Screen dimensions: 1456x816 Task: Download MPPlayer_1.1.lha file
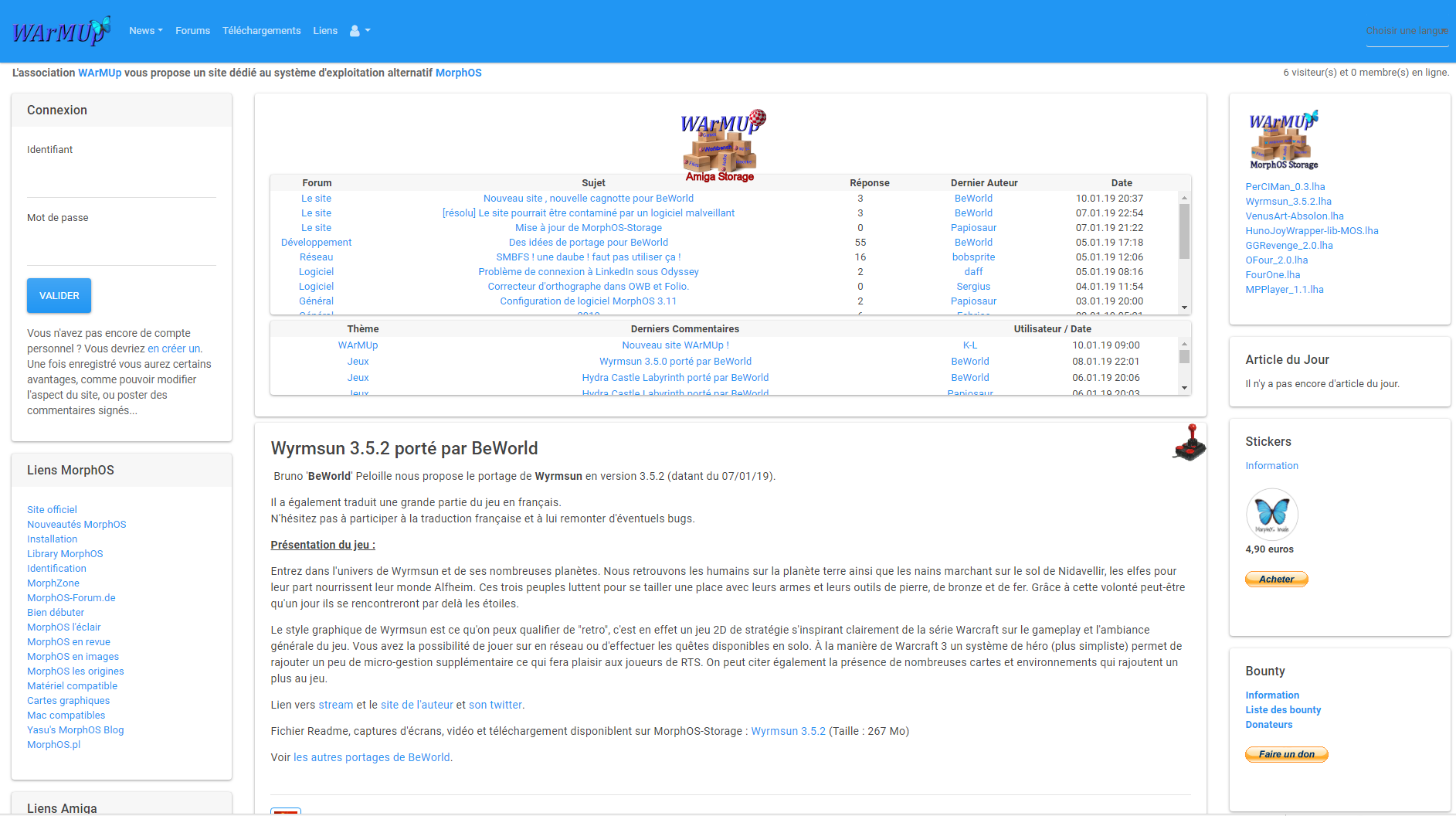pyautogui.click(x=1285, y=290)
